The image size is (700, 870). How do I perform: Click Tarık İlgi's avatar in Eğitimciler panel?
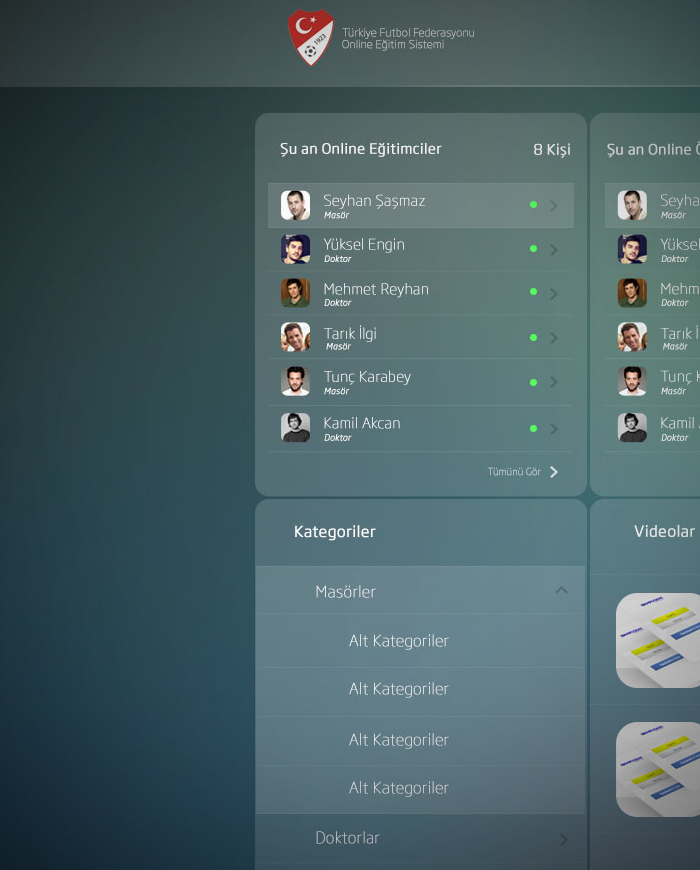coord(295,337)
